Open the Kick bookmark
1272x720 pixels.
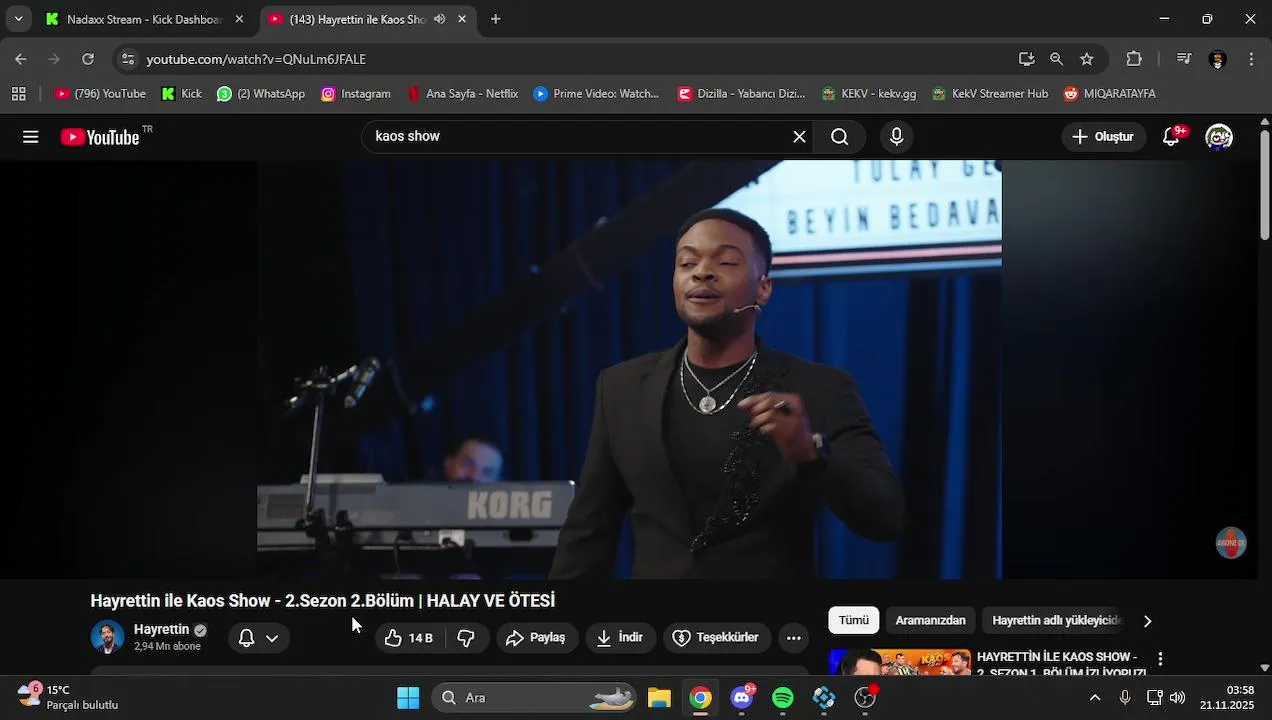click(182, 93)
